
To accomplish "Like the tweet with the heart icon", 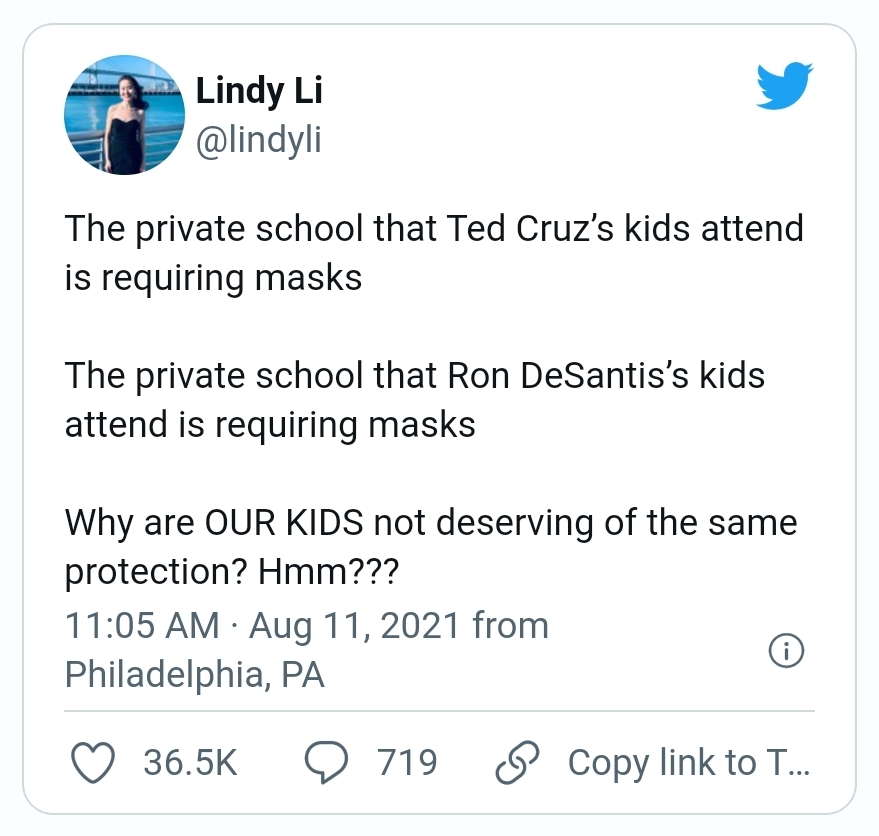I will 93,763.
